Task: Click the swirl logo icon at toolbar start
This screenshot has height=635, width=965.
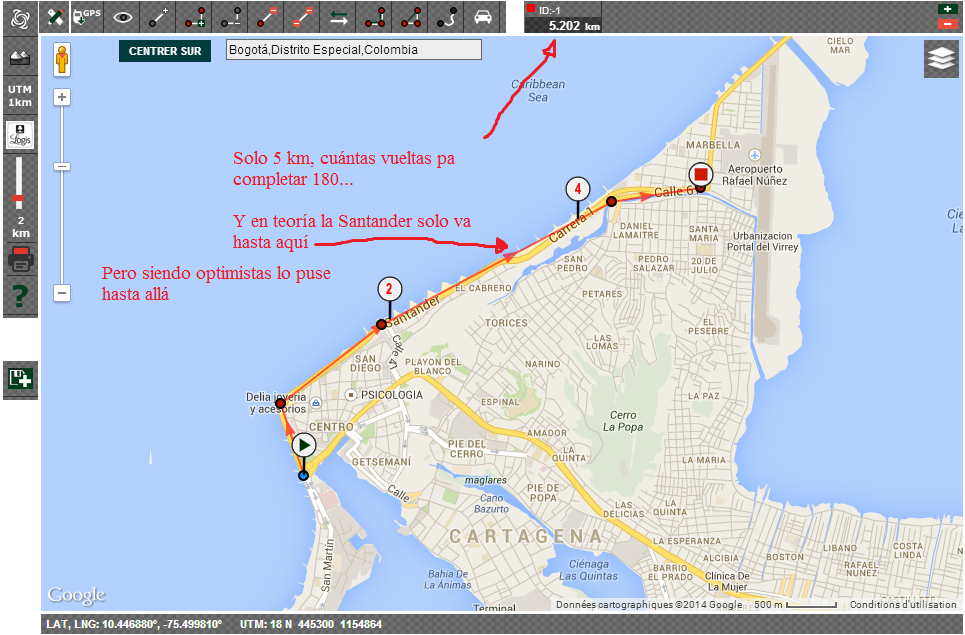Action: pos(20,18)
